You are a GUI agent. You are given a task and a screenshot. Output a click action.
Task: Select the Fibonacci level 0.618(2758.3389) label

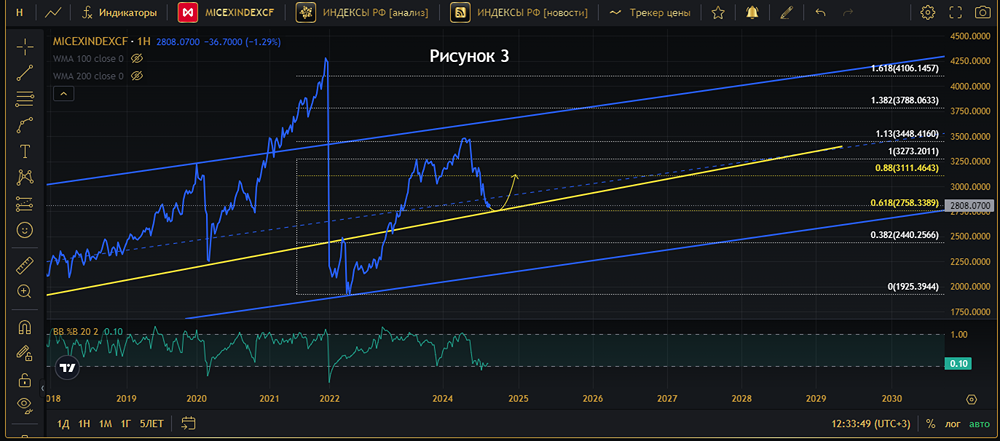[904, 203]
